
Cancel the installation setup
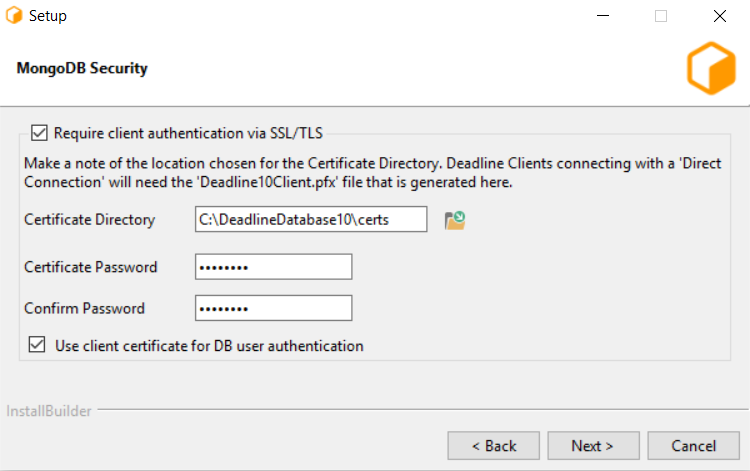693,446
